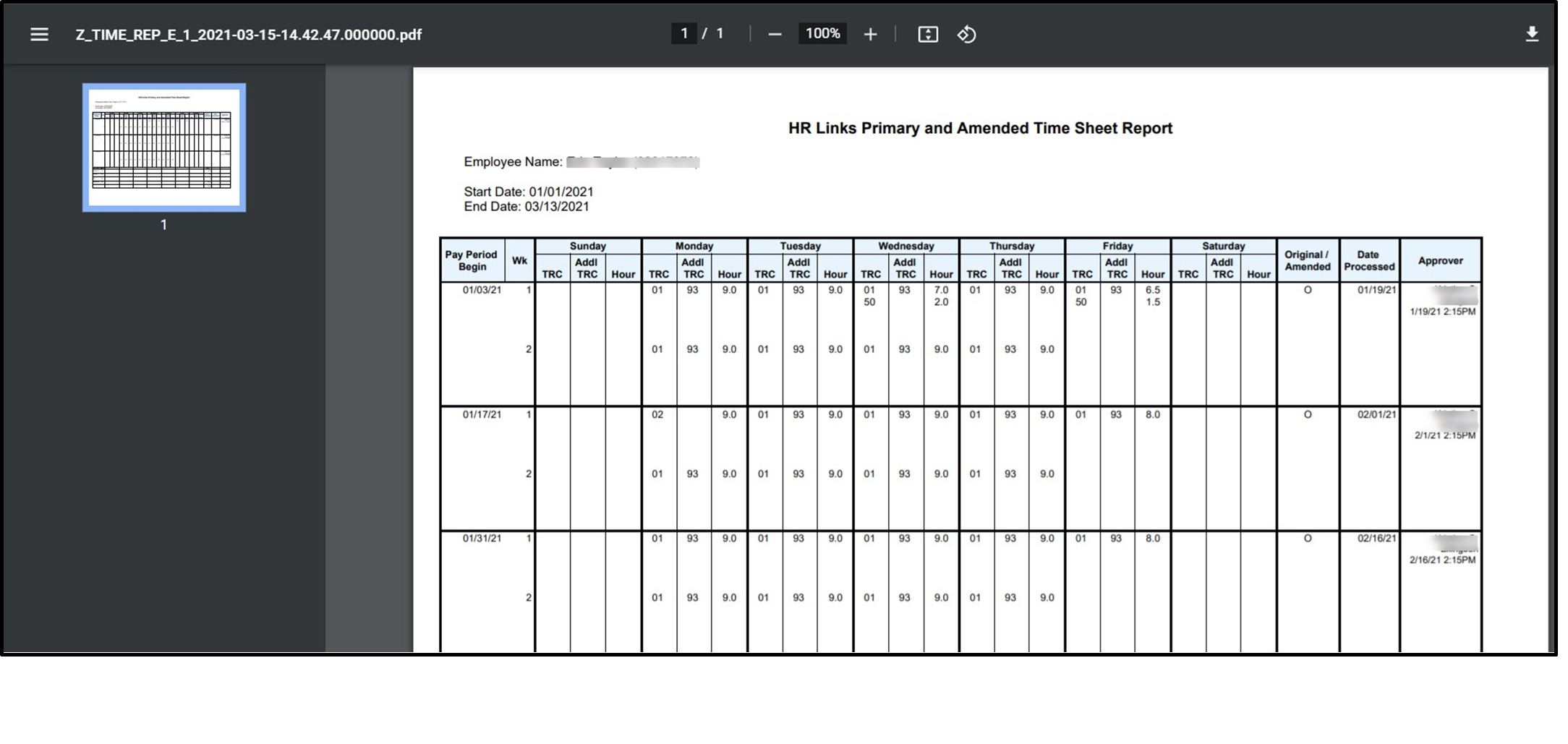Click the current page number field
This screenshot has height=744, width=1568.
pos(683,34)
